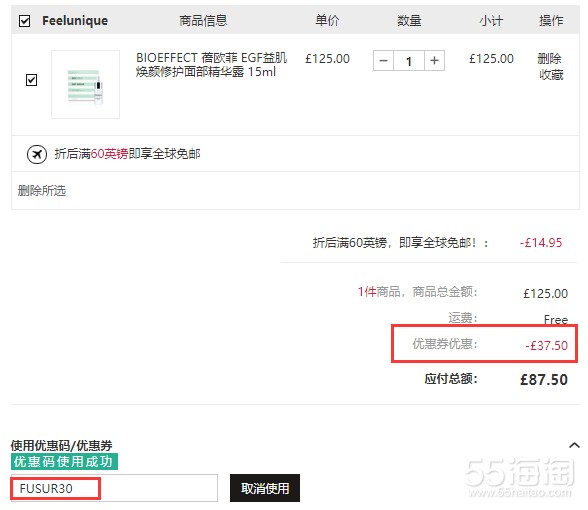Click the 使用优惠码/优惠券 heading

click(62, 445)
